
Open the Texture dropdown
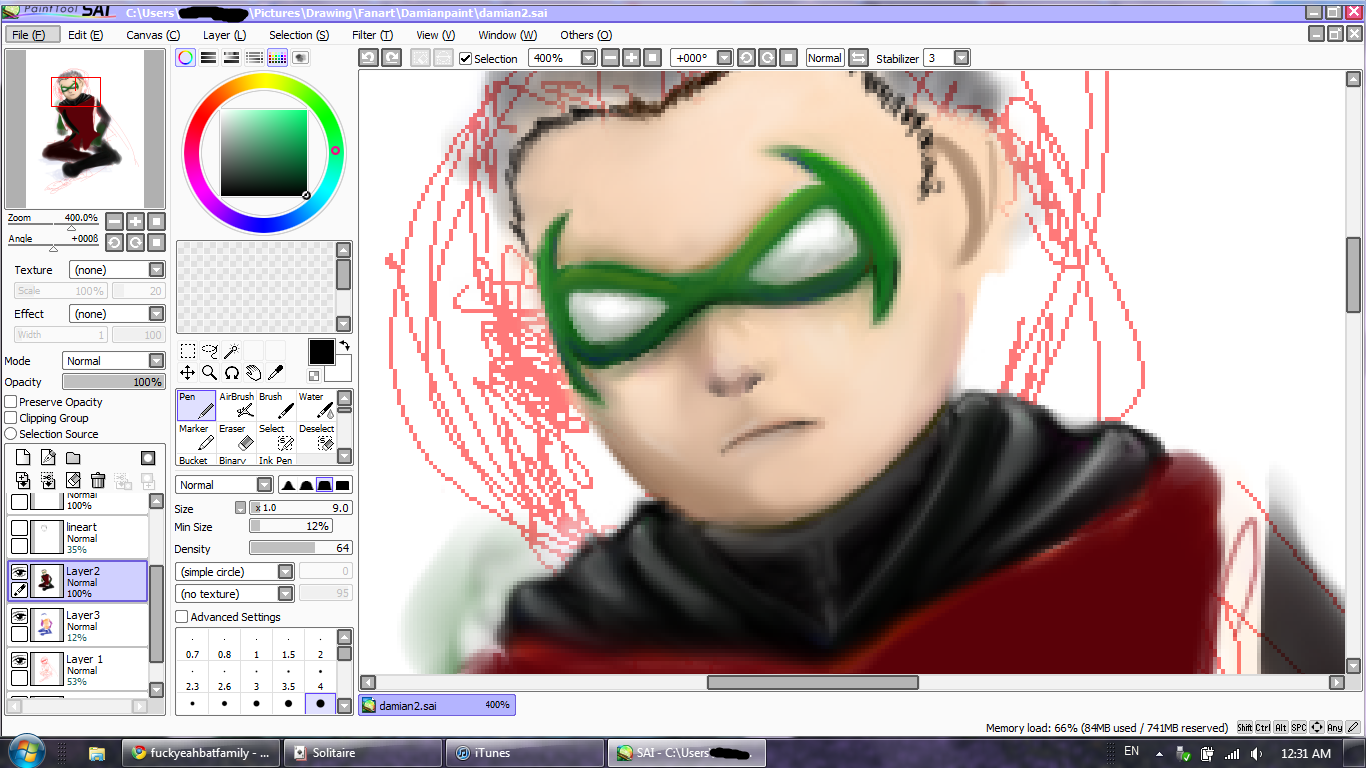point(117,270)
